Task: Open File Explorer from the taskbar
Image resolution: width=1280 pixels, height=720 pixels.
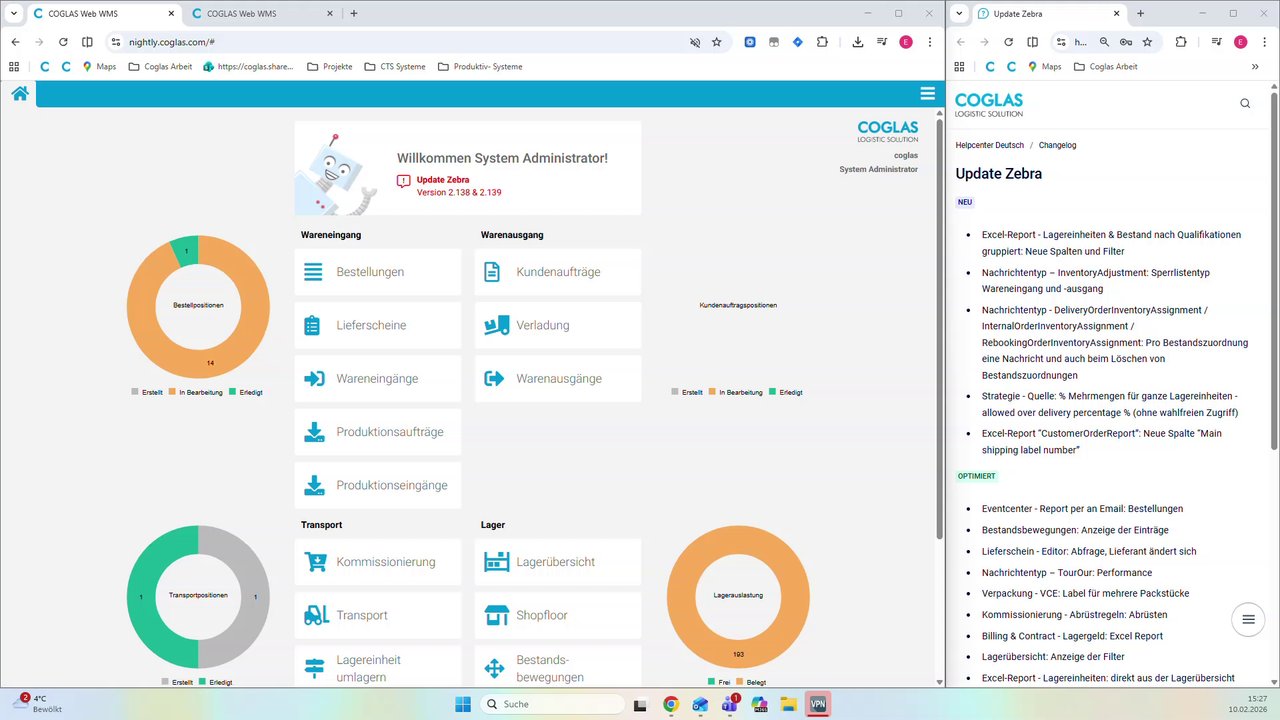Action: [788, 704]
